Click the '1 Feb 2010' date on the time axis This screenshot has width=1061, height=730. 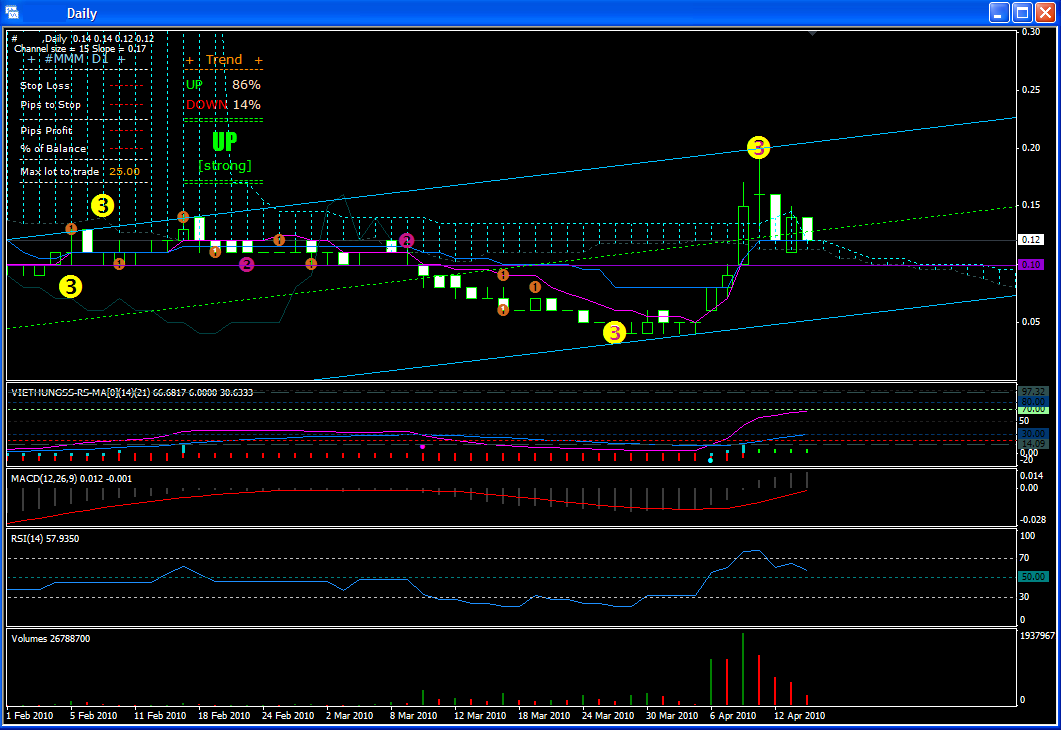pos(30,716)
